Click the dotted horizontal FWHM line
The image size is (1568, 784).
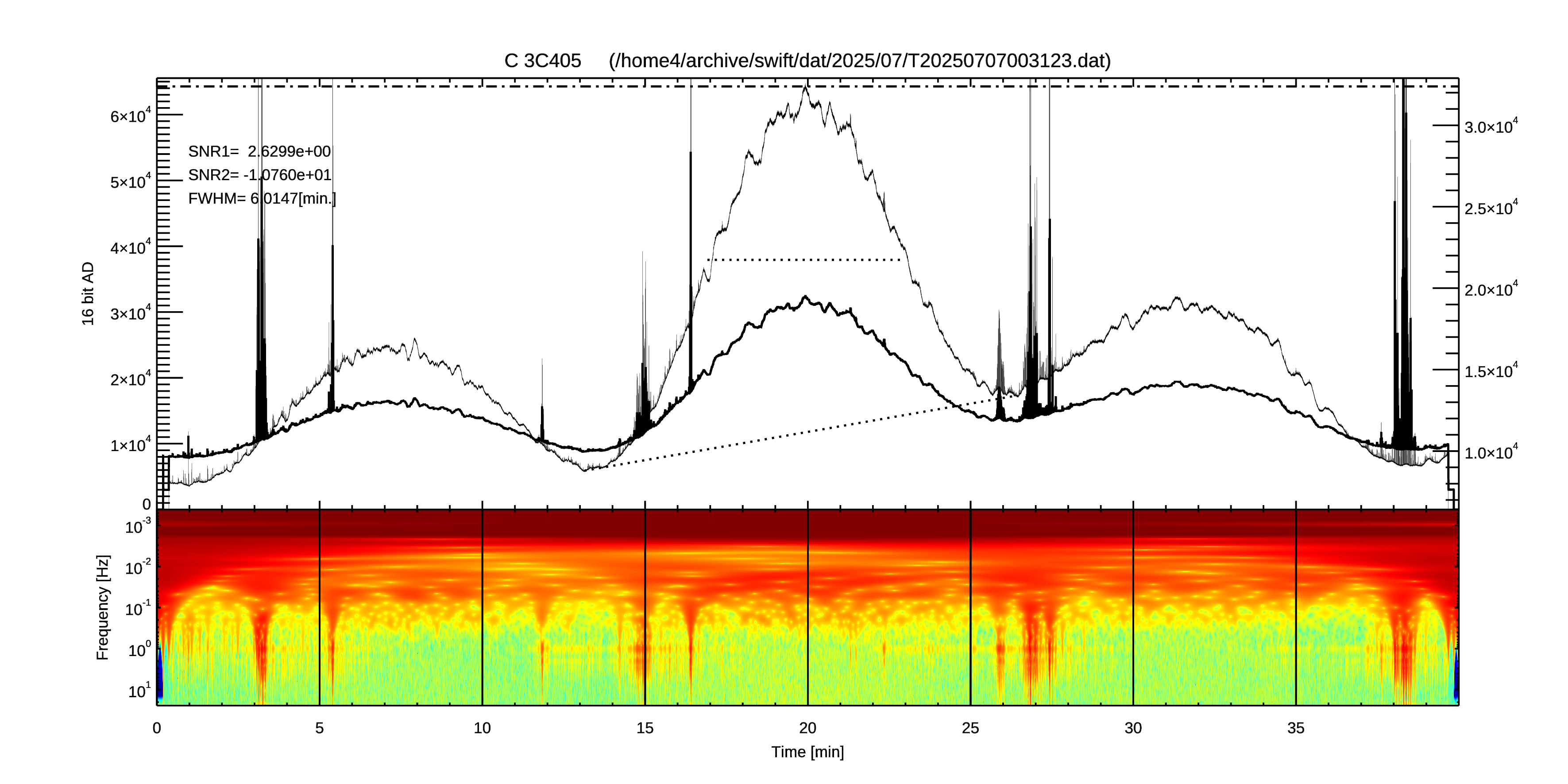tap(805, 260)
